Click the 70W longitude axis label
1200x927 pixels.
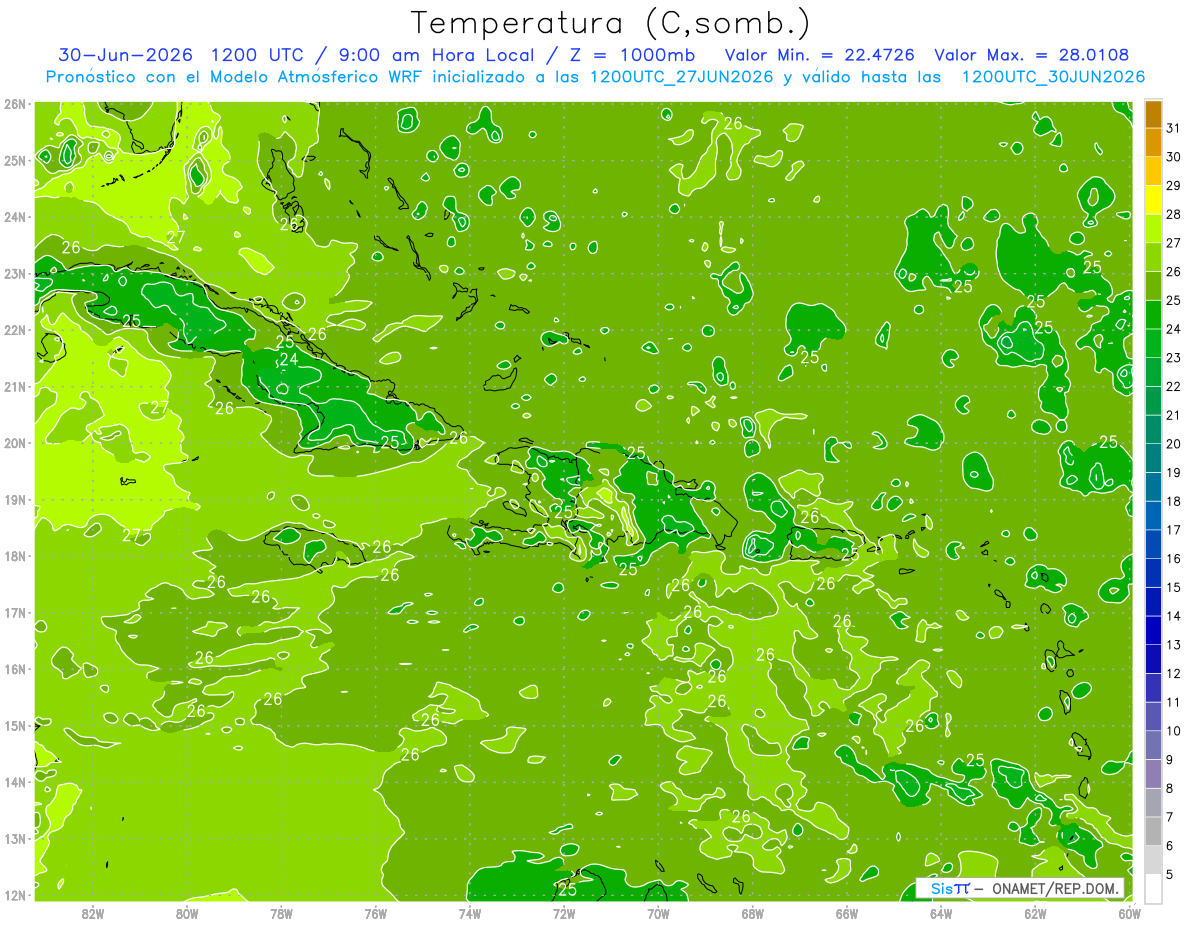(x=658, y=913)
